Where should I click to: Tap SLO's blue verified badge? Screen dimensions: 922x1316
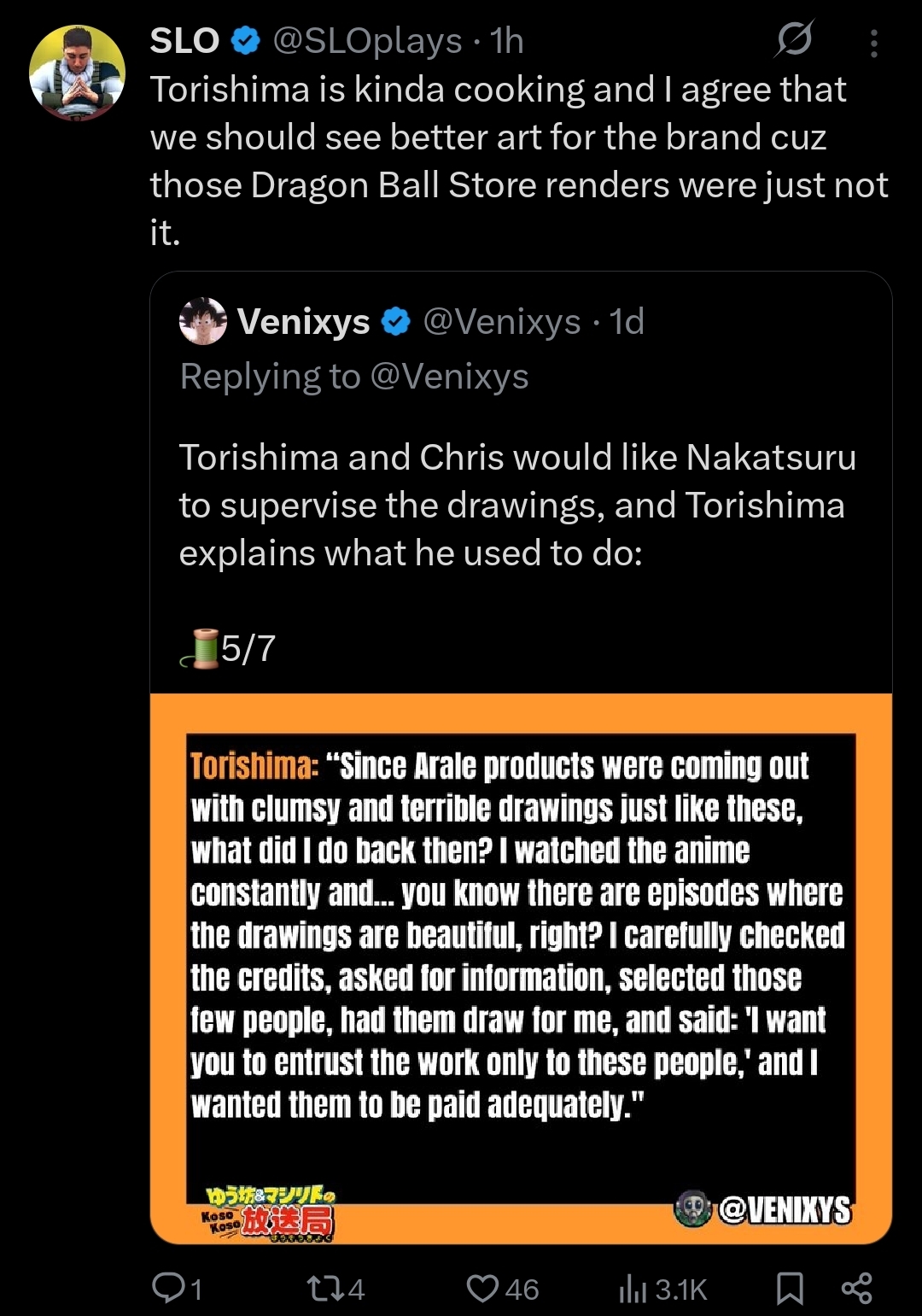click(247, 41)
